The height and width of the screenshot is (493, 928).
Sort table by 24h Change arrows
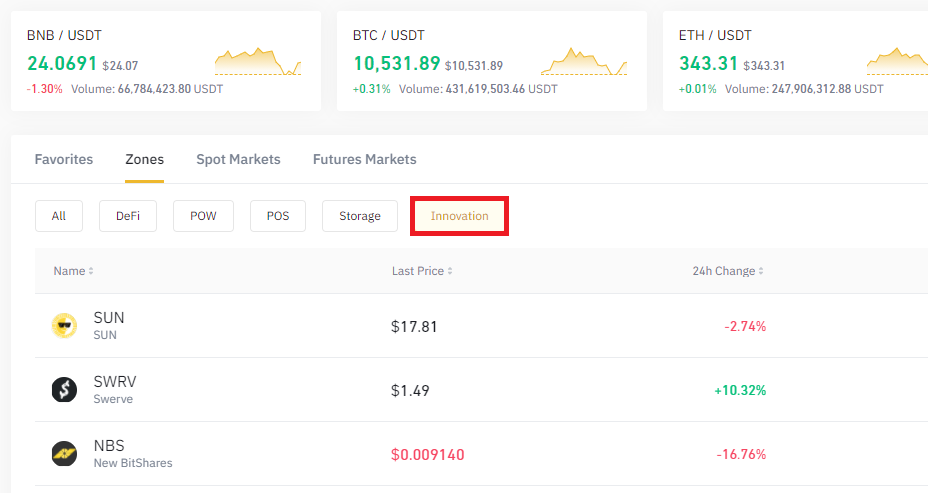coord(761,271)
